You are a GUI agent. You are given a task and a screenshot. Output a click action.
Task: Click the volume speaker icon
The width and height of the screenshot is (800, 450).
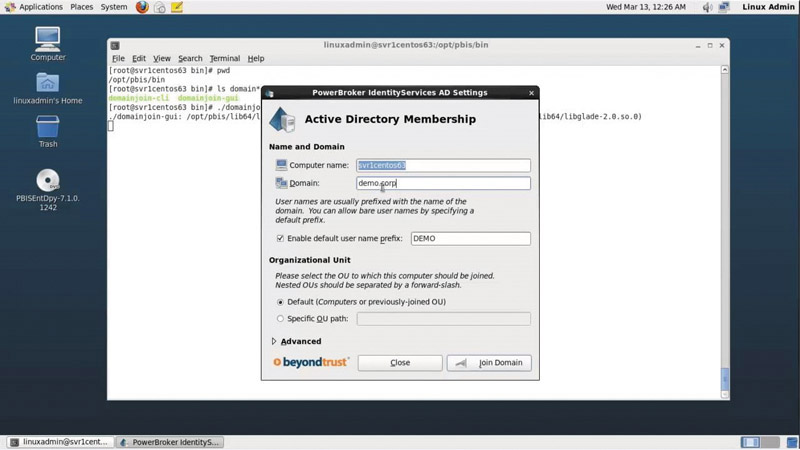pos(707,7)
